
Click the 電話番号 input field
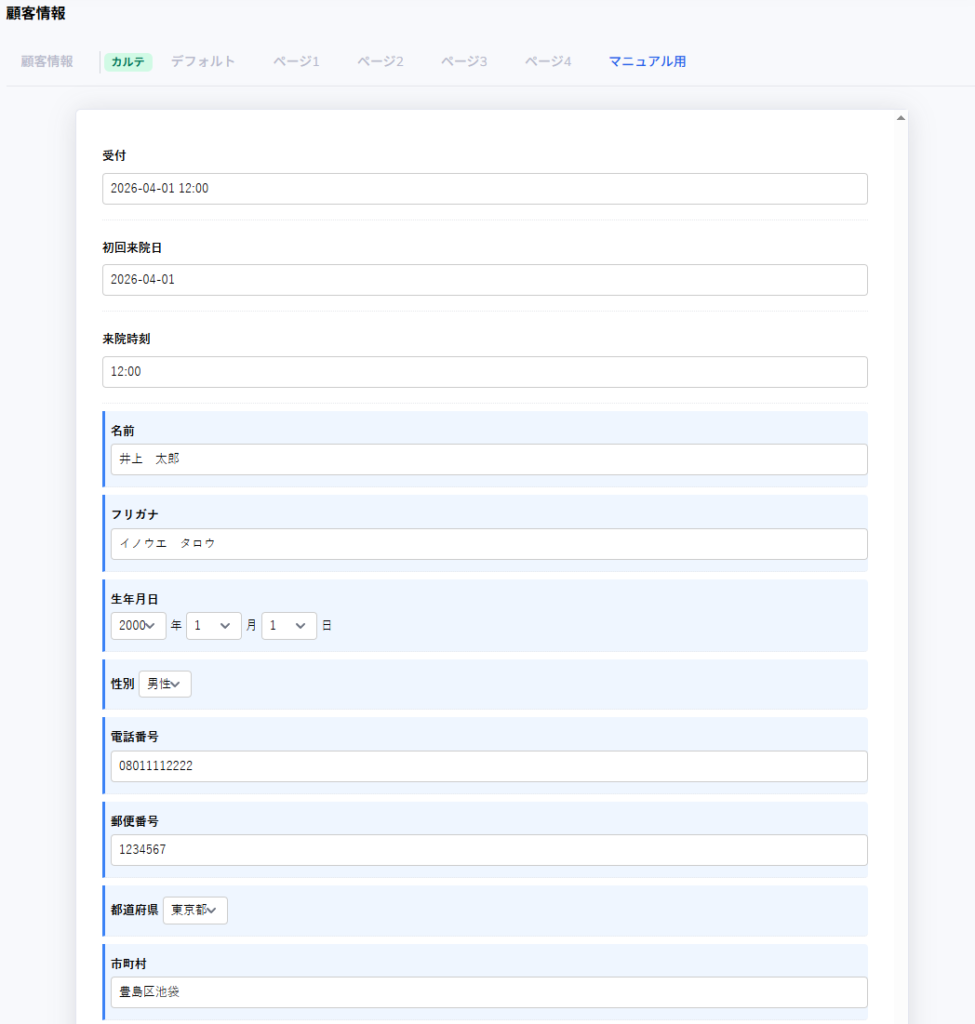[x=488, y=767]
